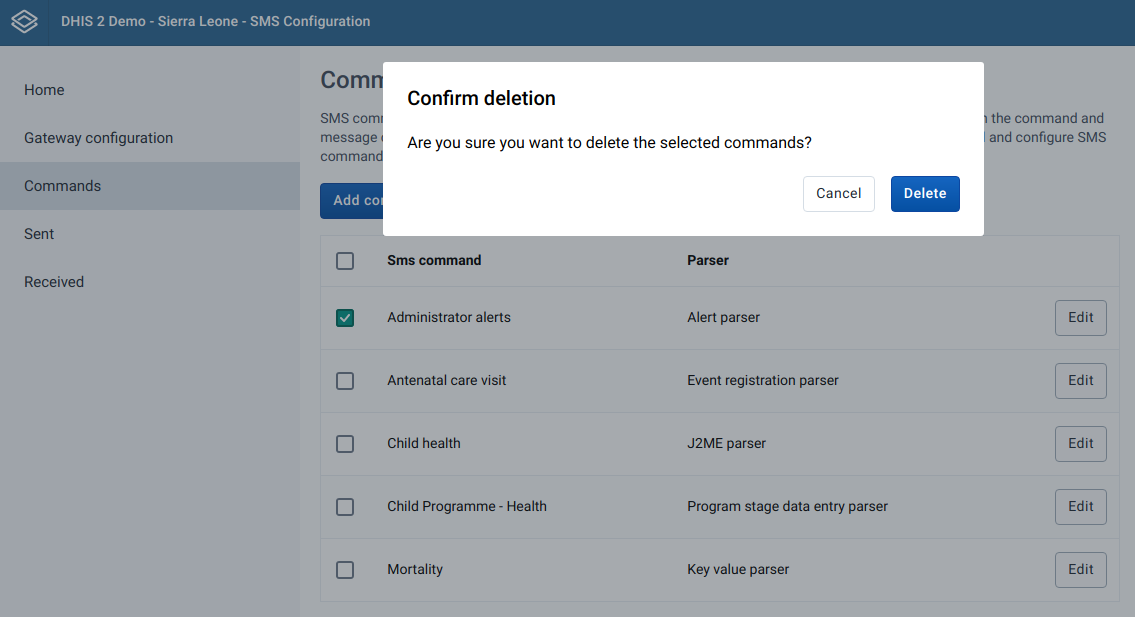The image size is (1135, 617).
Task: Uncheck the Administrator alerts checkbox
Action: [x=345, y=317]
